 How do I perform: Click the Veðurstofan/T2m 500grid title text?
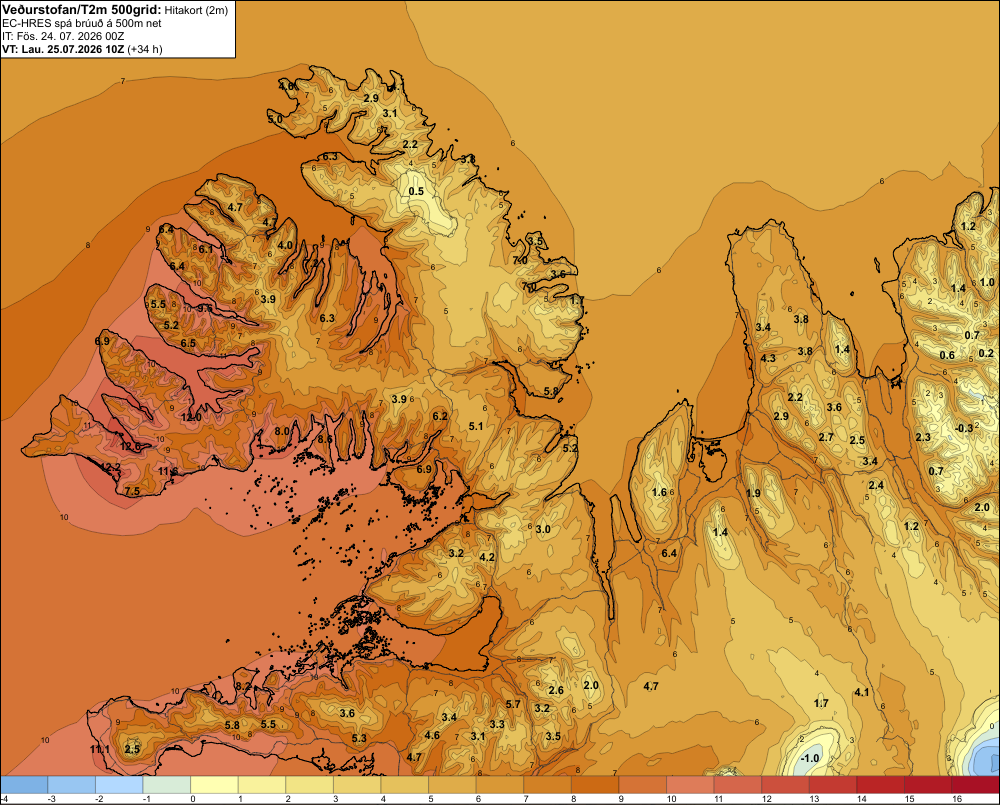pos(82,10)
